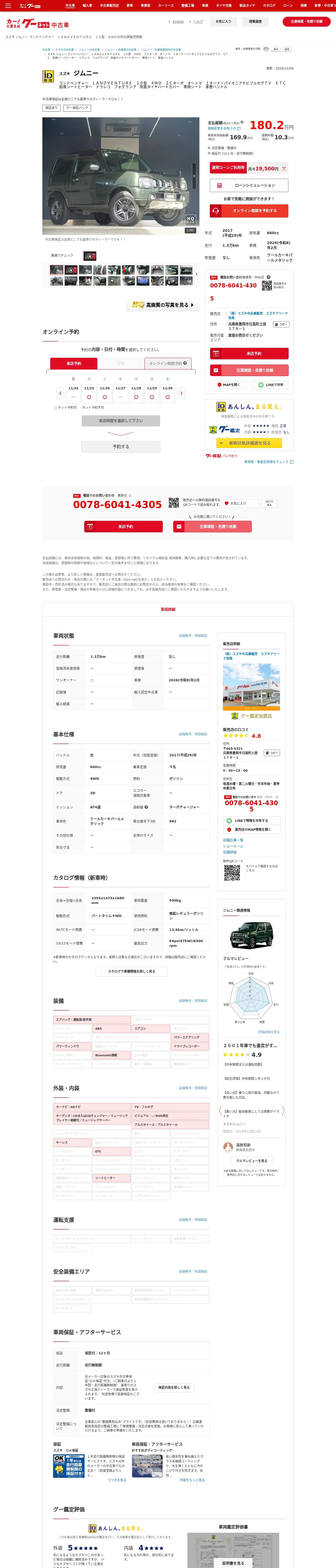The width and height of the screenshot is (336, 1568).
Task: Go to the next week in the reservation calendar
Action: coord(181,393)
